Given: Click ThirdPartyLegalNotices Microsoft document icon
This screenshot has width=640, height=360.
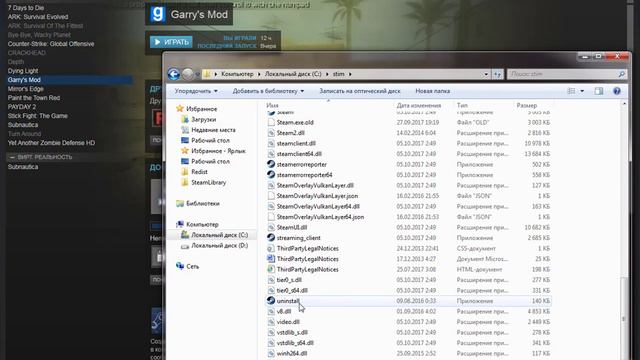Looking at the screenshot, I should (271, 259).
